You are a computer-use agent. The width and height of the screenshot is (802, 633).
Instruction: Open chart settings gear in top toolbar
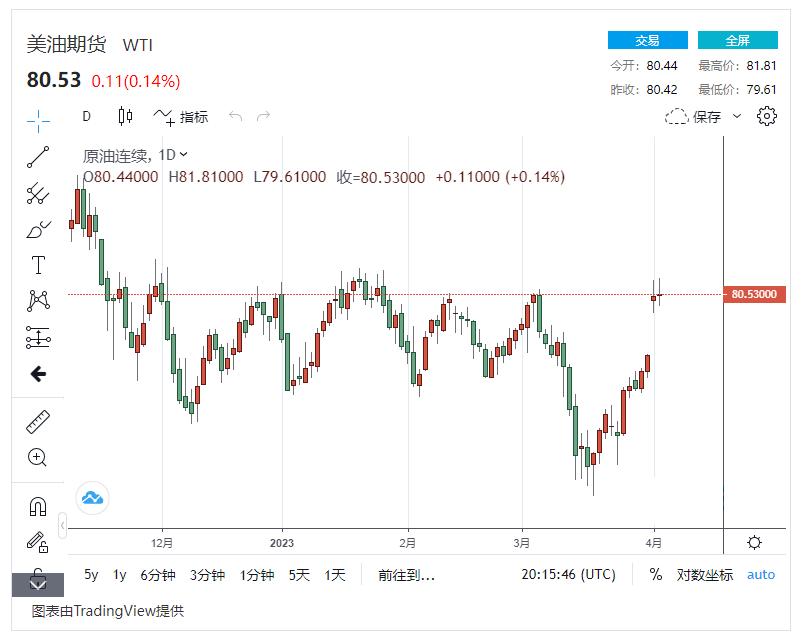tap(767, 116)
